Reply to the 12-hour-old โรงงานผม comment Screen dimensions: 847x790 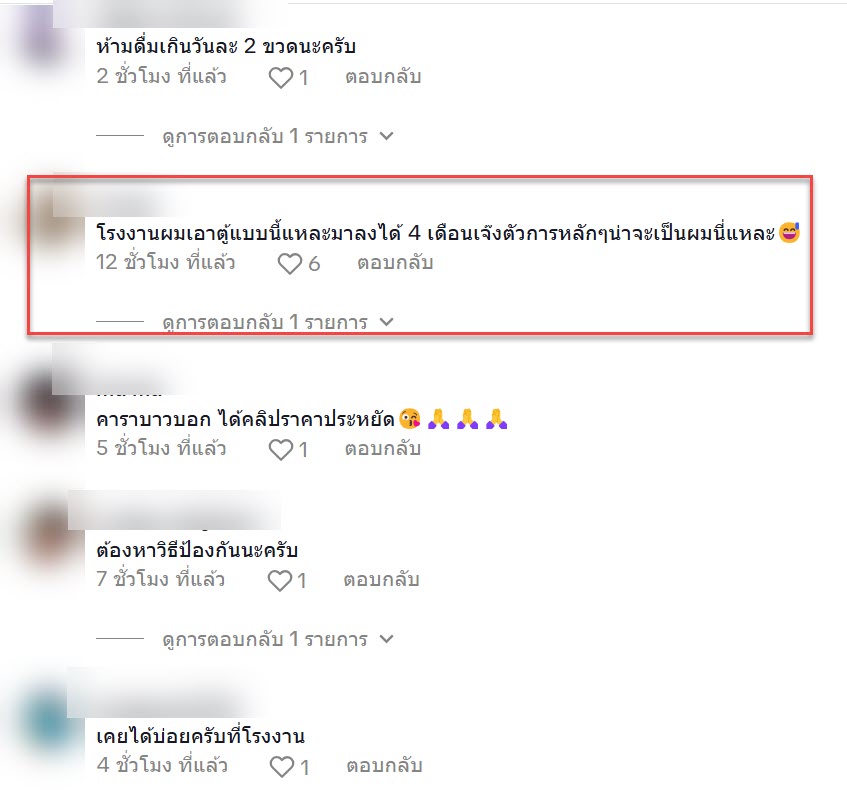395,263
